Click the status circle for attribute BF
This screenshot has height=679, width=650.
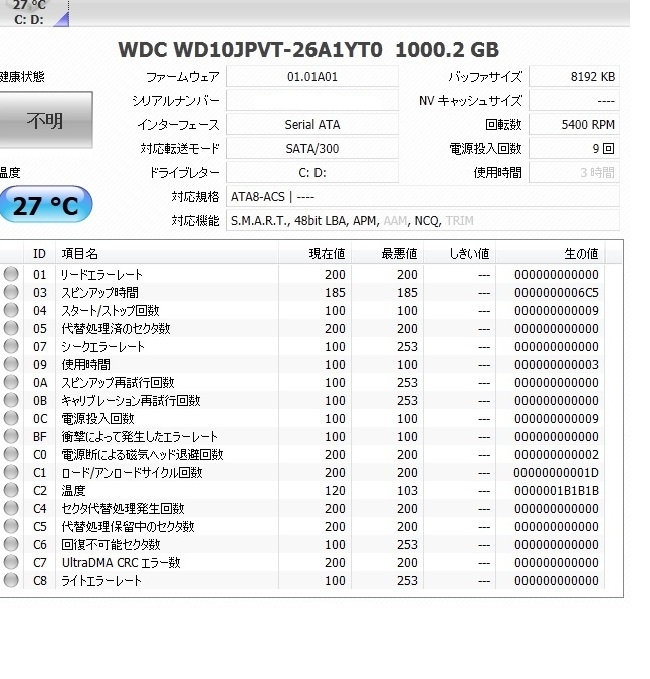point(11,436)
